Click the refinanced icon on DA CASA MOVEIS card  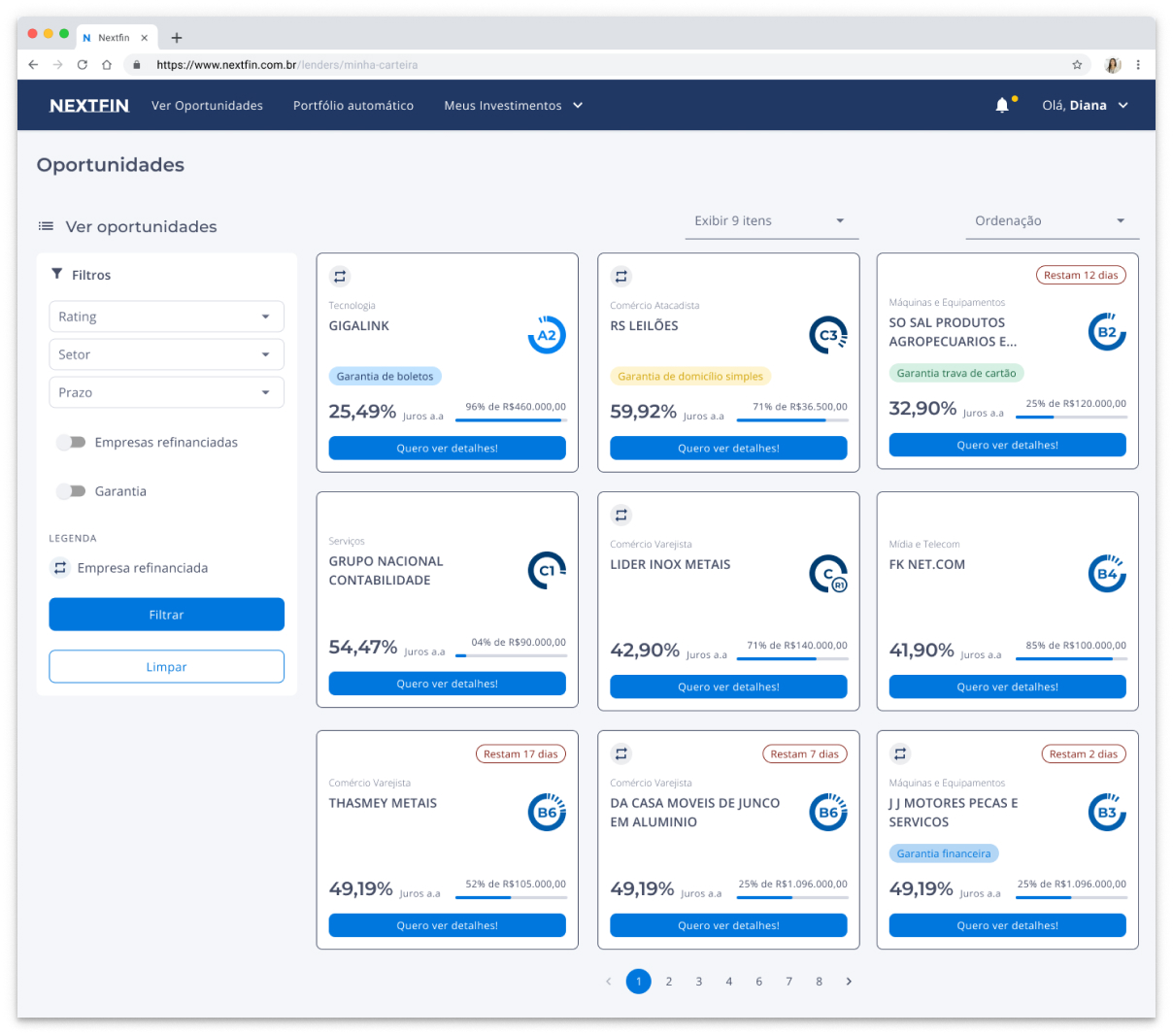click(x=621, y=753)
